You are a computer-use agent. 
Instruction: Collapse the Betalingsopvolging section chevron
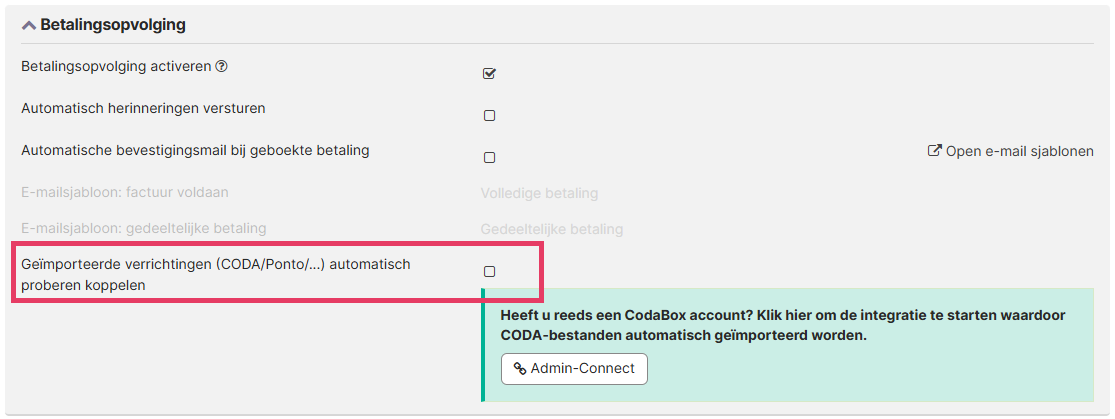29,26
